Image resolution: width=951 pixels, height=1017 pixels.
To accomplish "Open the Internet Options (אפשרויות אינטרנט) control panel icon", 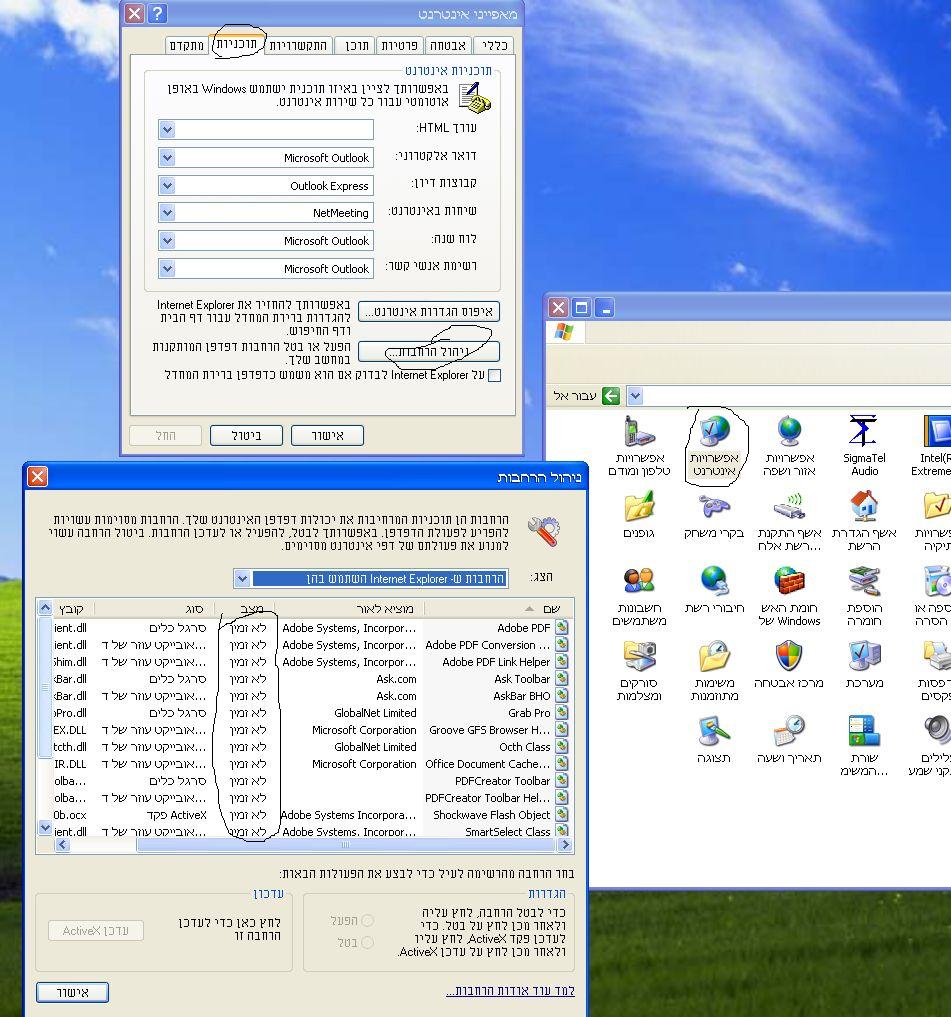I will point(714,433).
